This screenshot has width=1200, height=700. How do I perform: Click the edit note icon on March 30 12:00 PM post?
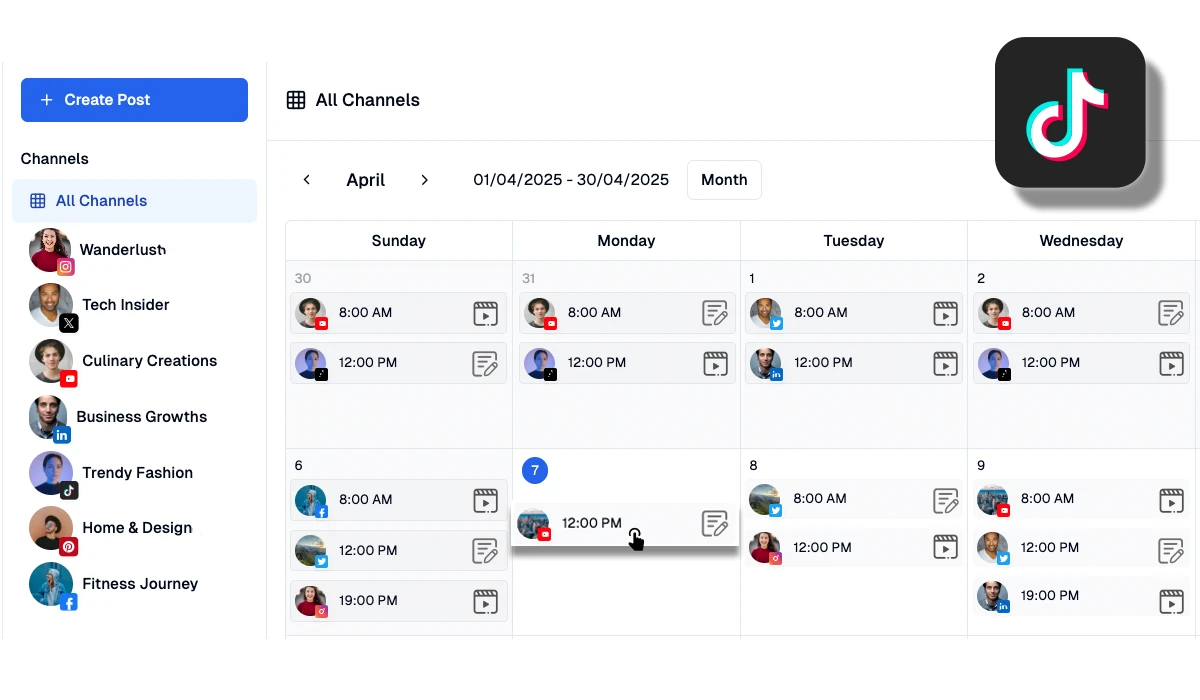click(485, 364)
